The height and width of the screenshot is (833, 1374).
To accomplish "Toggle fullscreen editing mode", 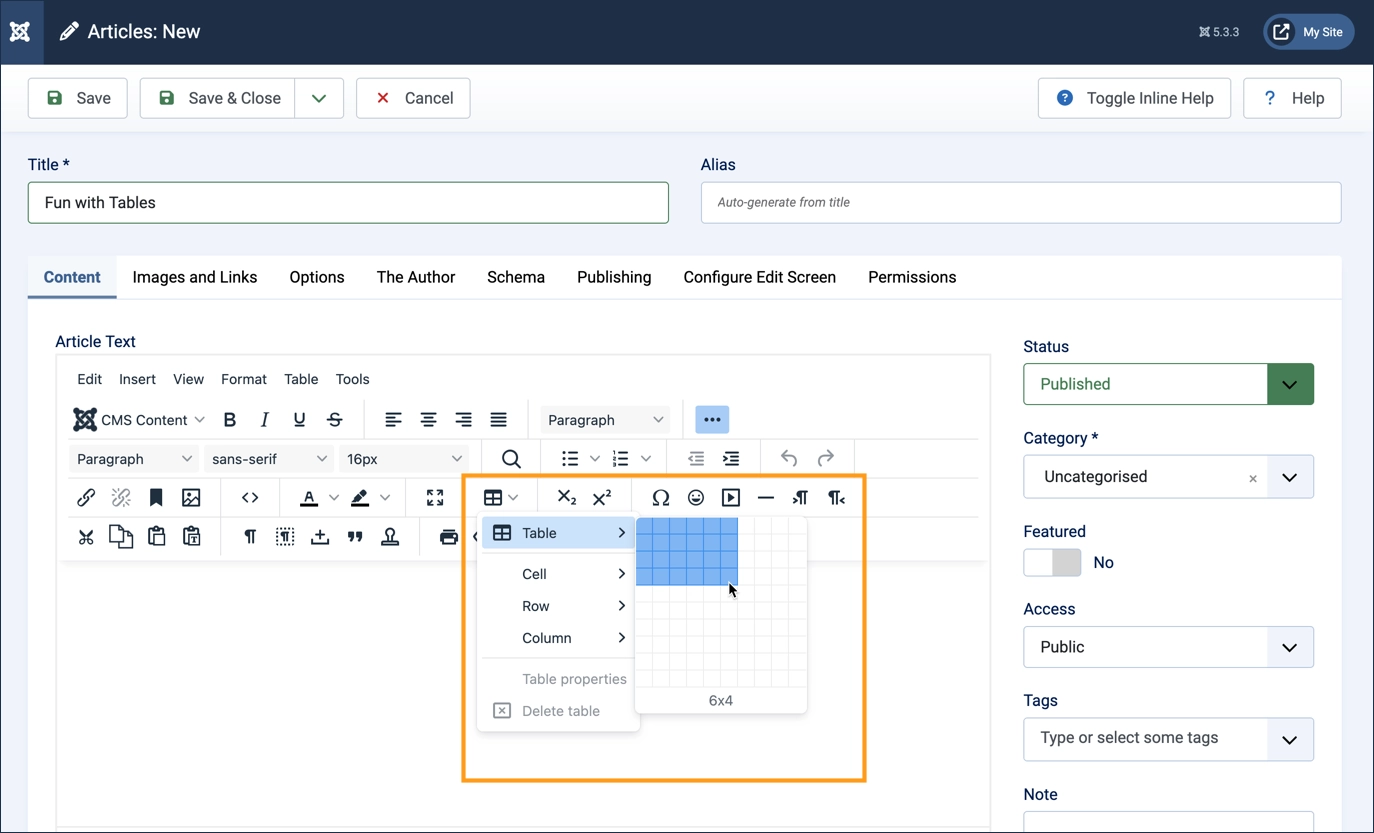I will [435, 497].
